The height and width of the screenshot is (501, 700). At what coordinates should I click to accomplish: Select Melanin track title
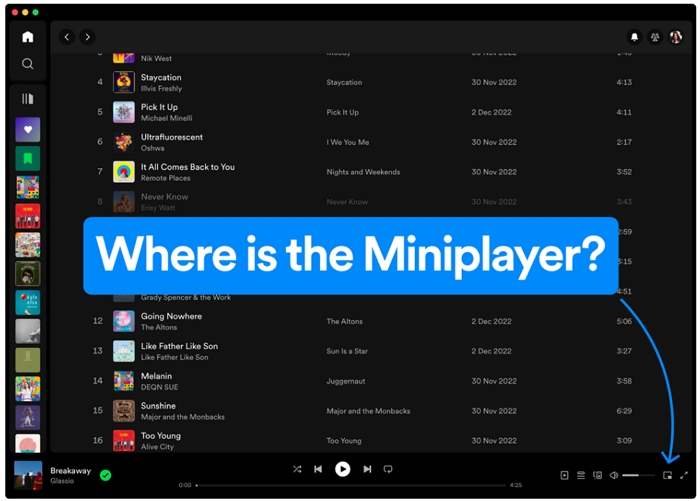[x=156, y=376]
